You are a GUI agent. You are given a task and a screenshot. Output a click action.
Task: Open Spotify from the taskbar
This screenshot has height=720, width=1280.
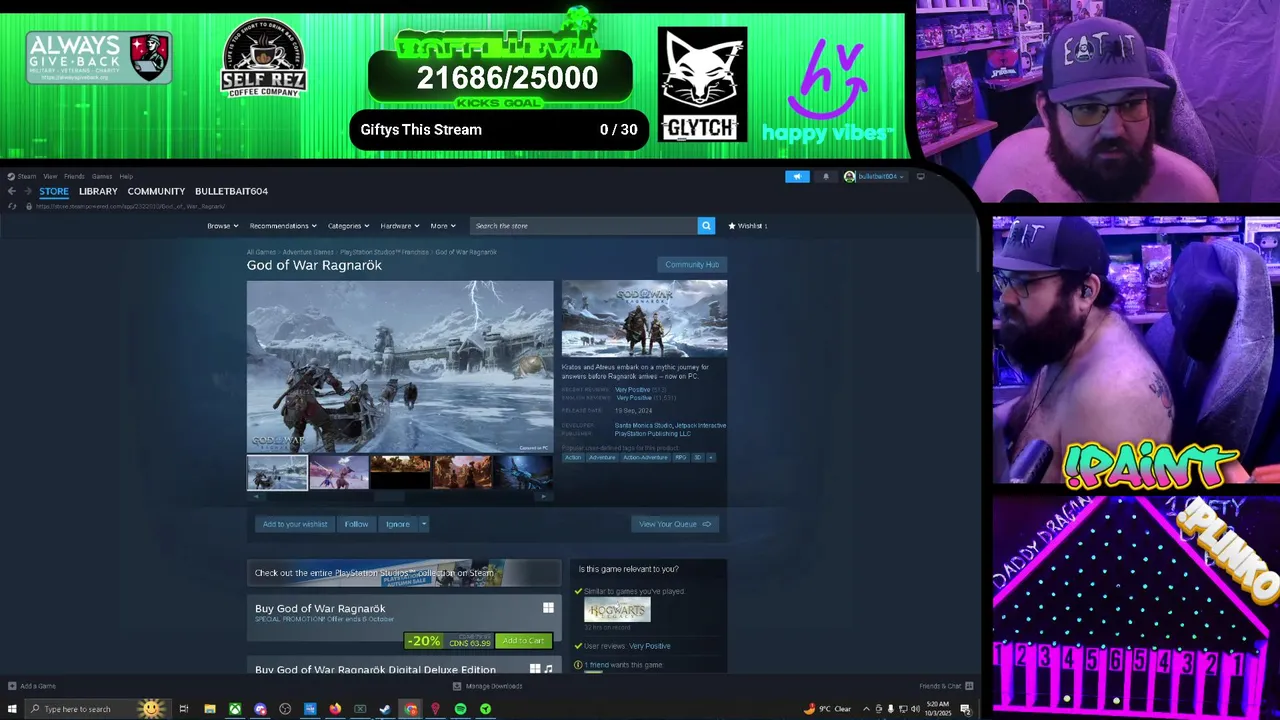pyautogui.click(x=460, y=709)
